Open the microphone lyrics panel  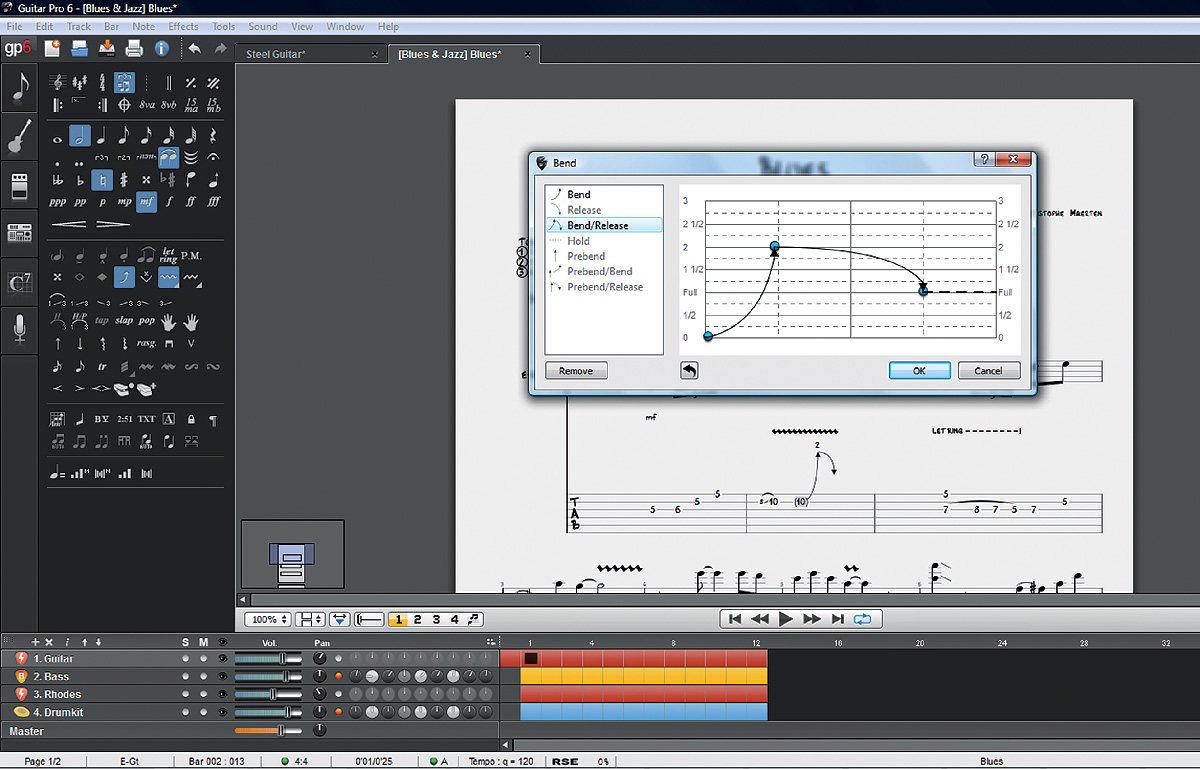click(x=19, y=329)
